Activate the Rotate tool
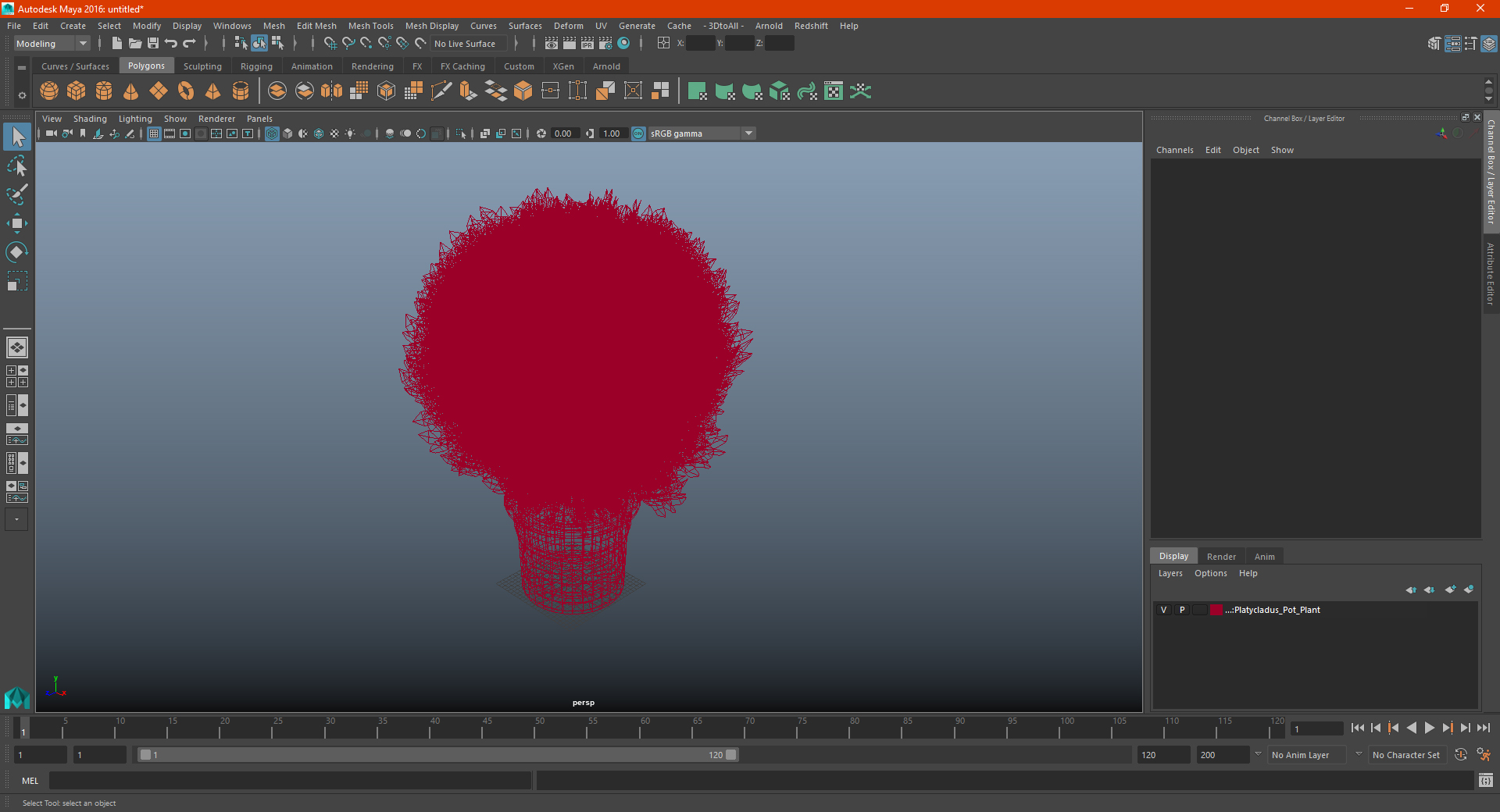The height and width of the screenshot is (812, 1500). [17, 252]
